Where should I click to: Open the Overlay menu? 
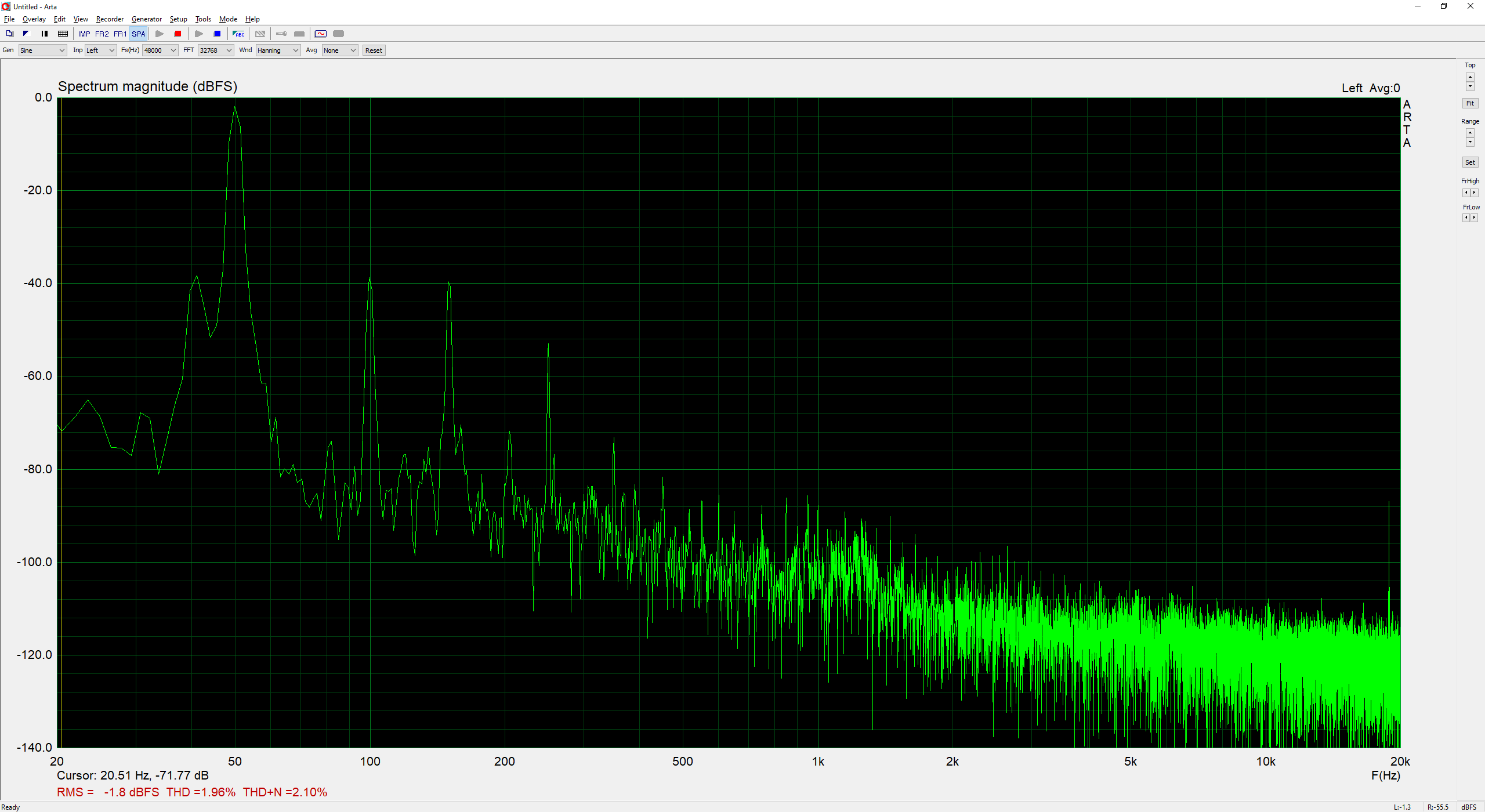point(34,19)
